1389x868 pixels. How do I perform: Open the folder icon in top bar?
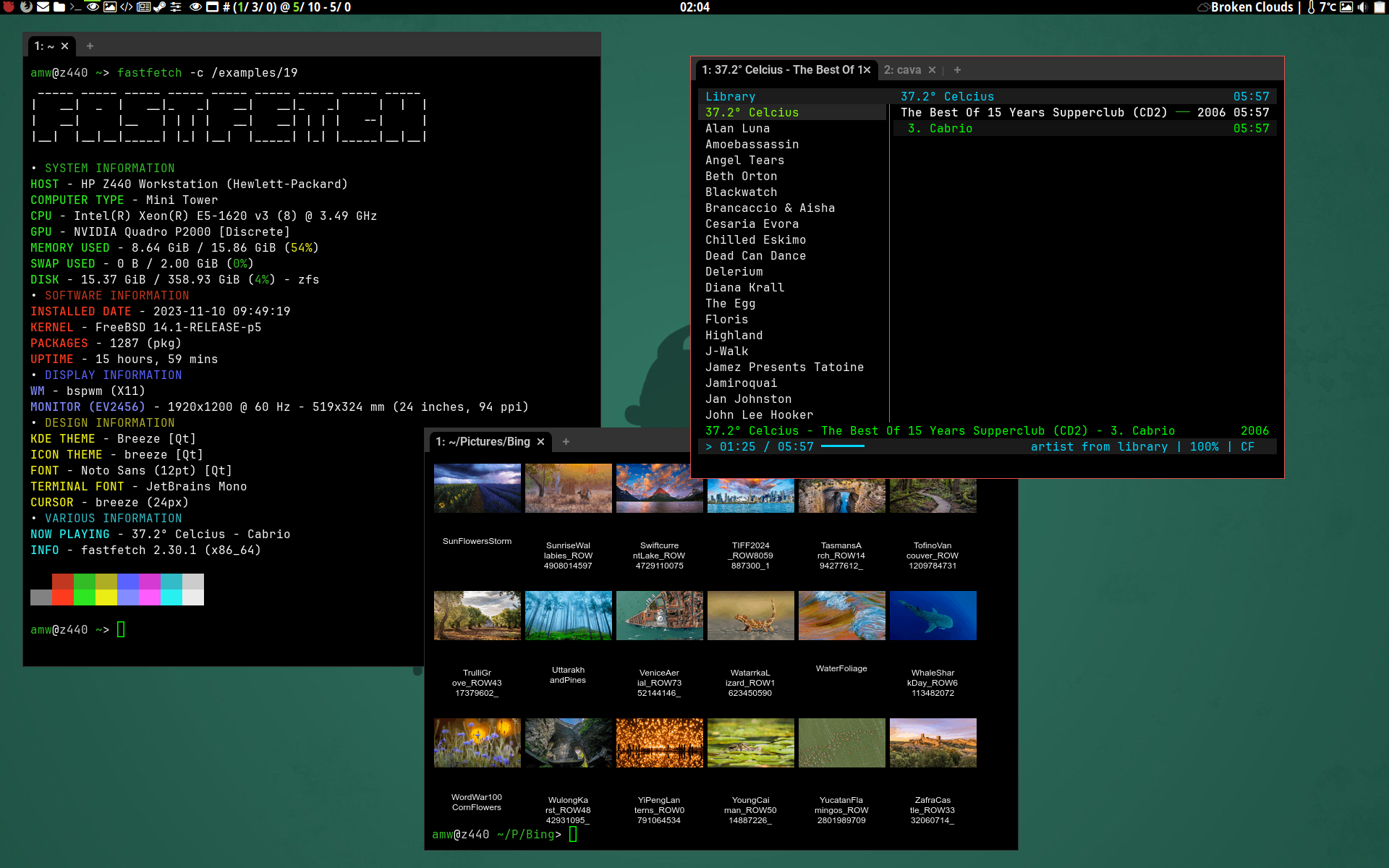click(x=59, y=7)
